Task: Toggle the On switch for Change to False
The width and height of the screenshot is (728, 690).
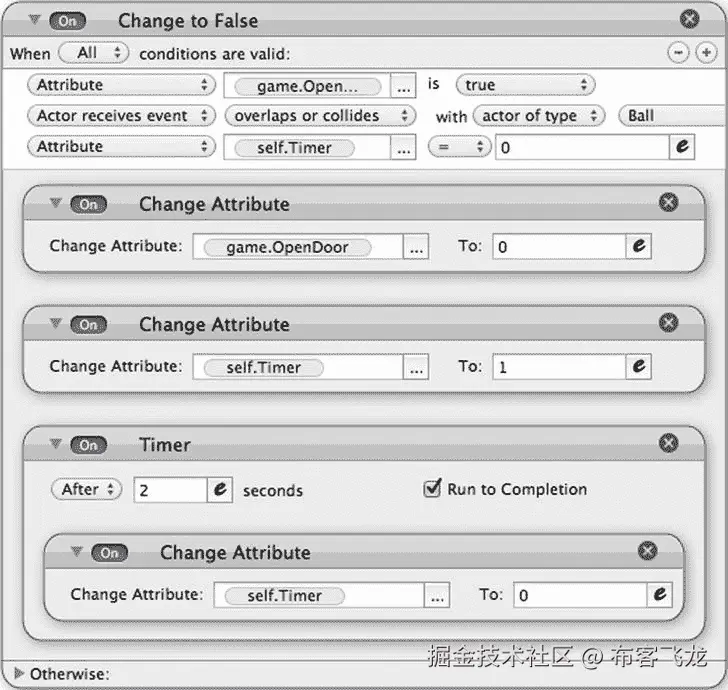Action: [67, 21]
